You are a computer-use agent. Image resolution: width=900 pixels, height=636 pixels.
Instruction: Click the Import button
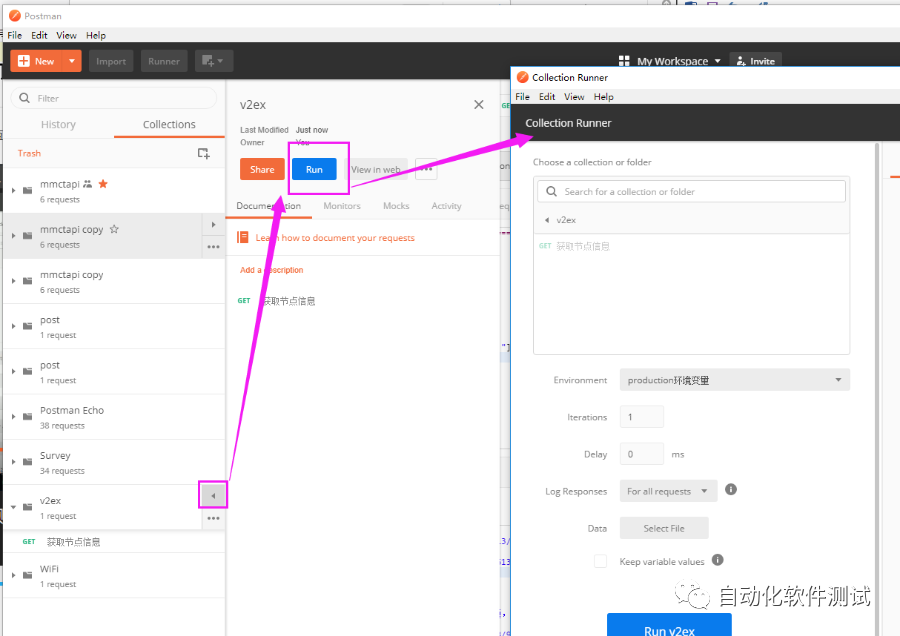pos(111,61)
